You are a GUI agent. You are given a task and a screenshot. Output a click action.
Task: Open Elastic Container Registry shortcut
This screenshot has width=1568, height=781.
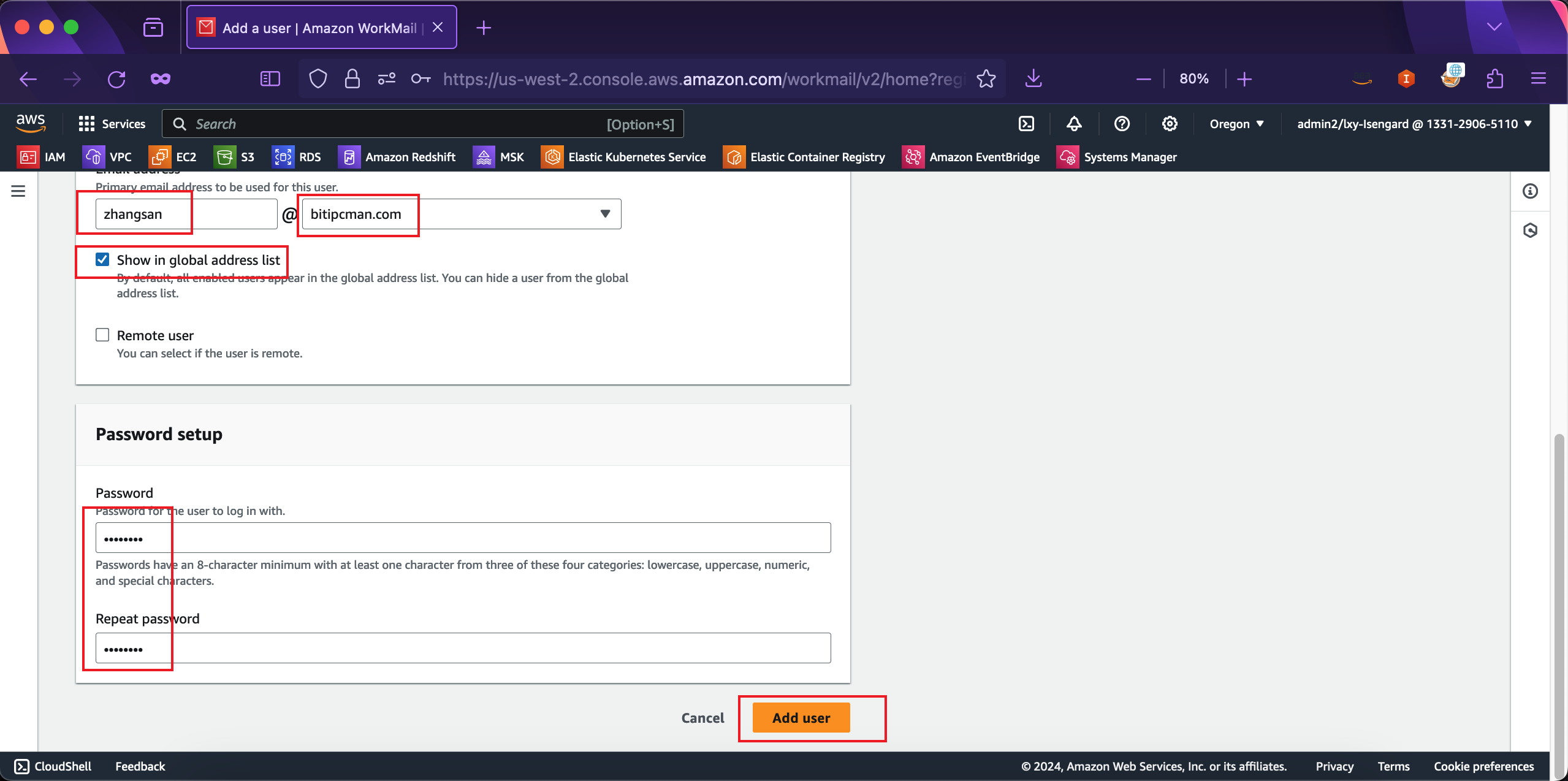coord(804,157)
